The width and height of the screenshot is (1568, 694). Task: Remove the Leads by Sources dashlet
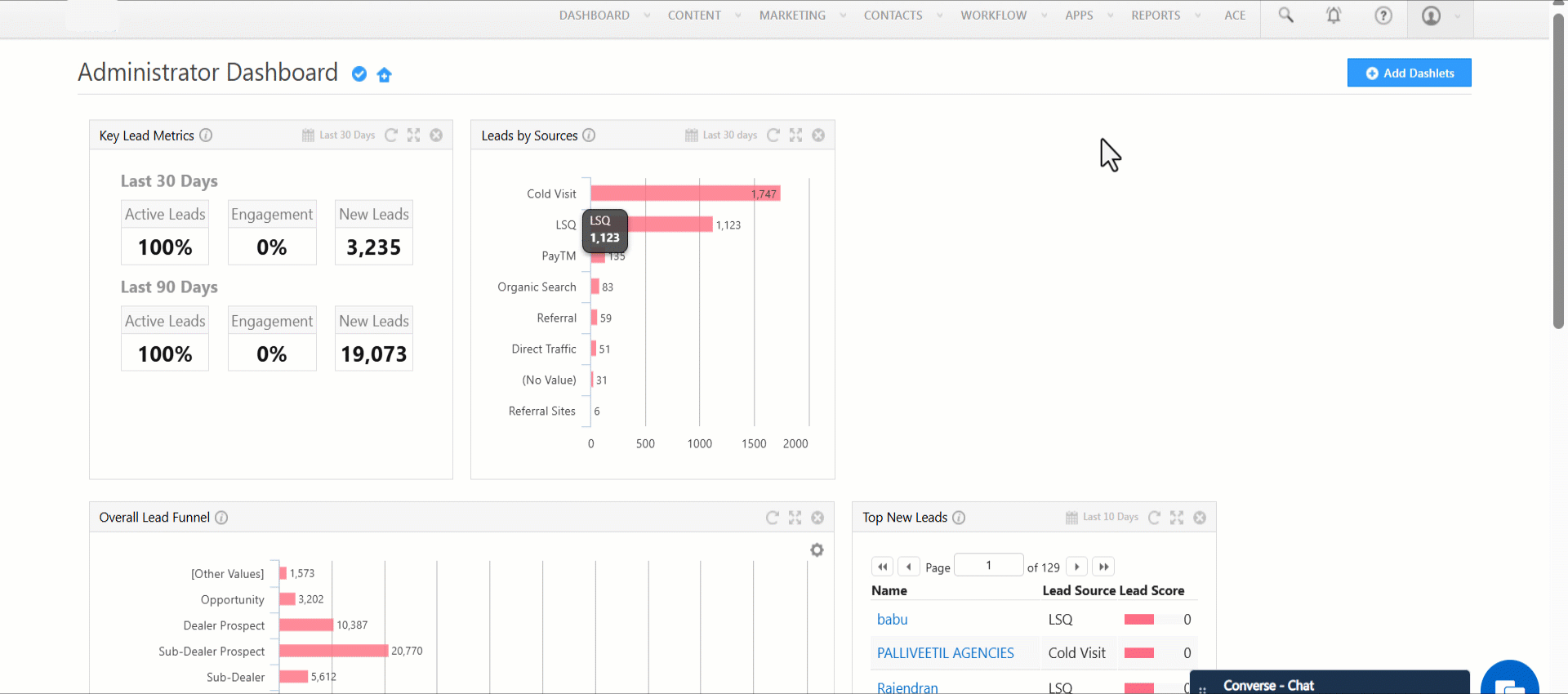pyautogui.click(x=818, y=135)
